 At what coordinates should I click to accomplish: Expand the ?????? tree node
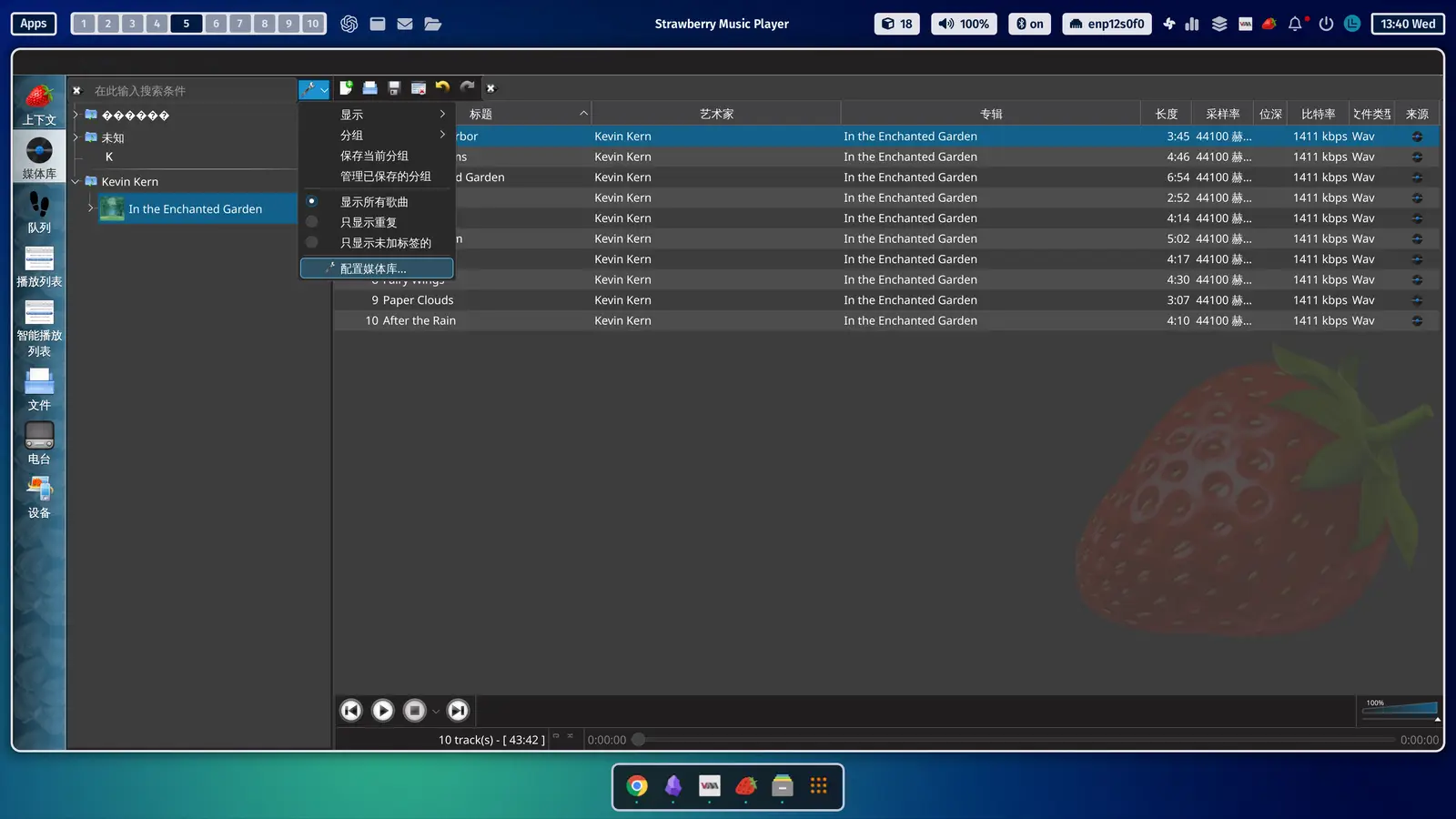tap(76, 115)
